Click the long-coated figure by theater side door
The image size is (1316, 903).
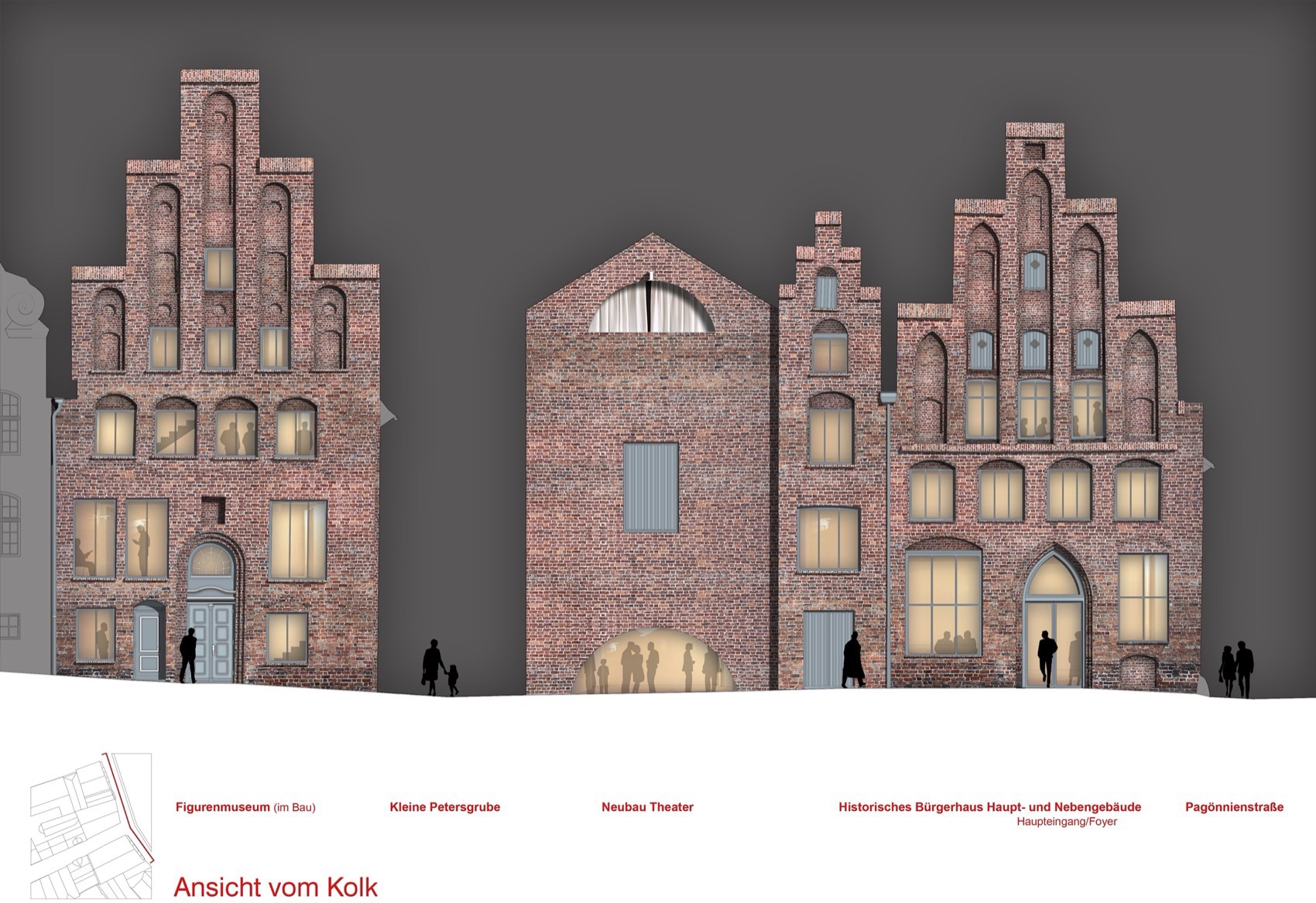[853, 660]
